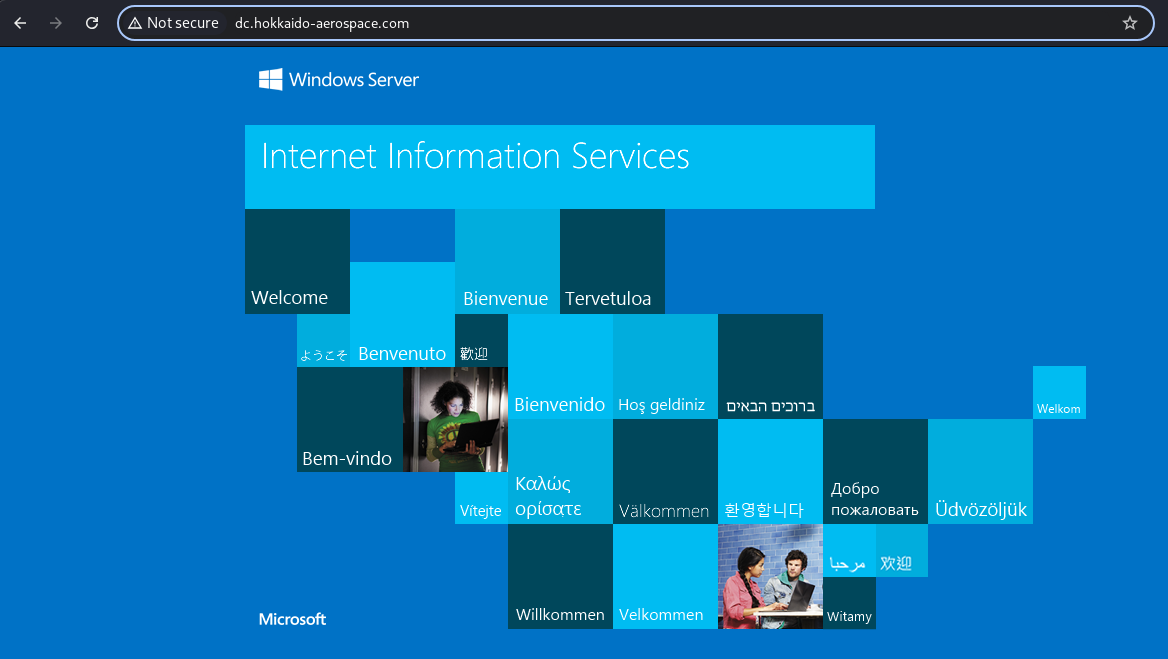Click the Tervetuloa tile
Image resolution: width=1168 pixels, height=659 pixels.
point(612,261)
